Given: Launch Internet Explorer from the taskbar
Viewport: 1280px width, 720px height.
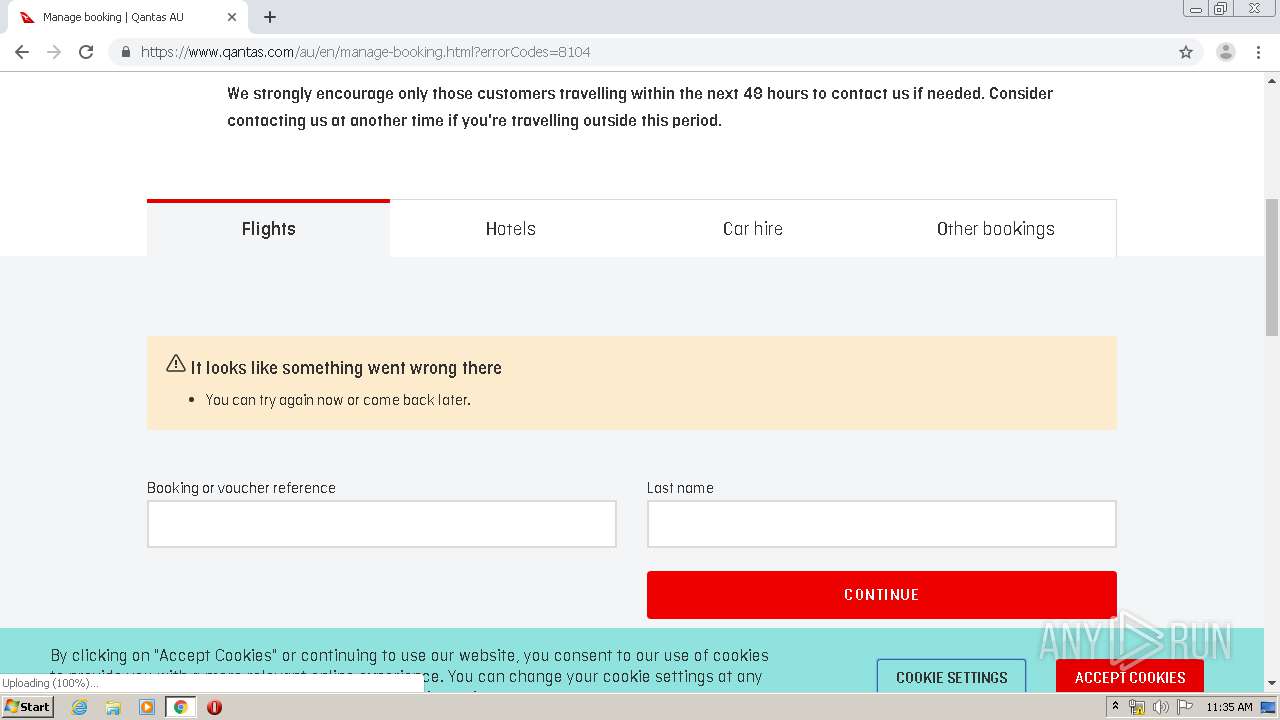Looking at the screenshot, I should pyautogui.click(x=79, y=707).
